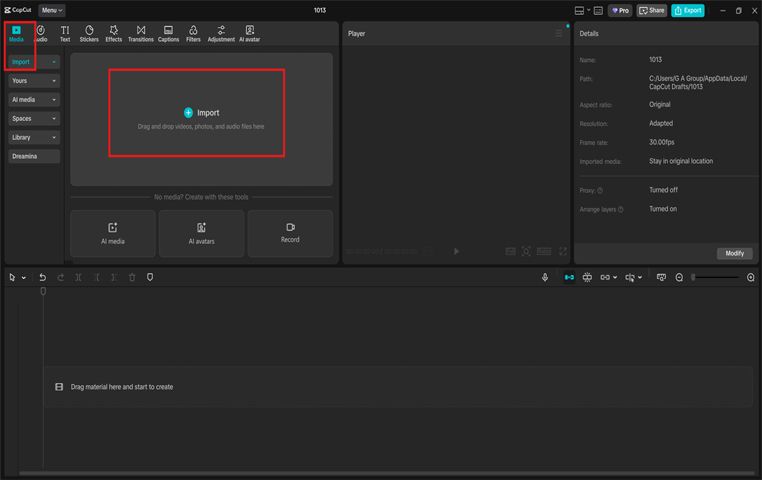The width and height of the screenshot is (762, 480).
Task: Switch to the Text tab
Action: 65,33
